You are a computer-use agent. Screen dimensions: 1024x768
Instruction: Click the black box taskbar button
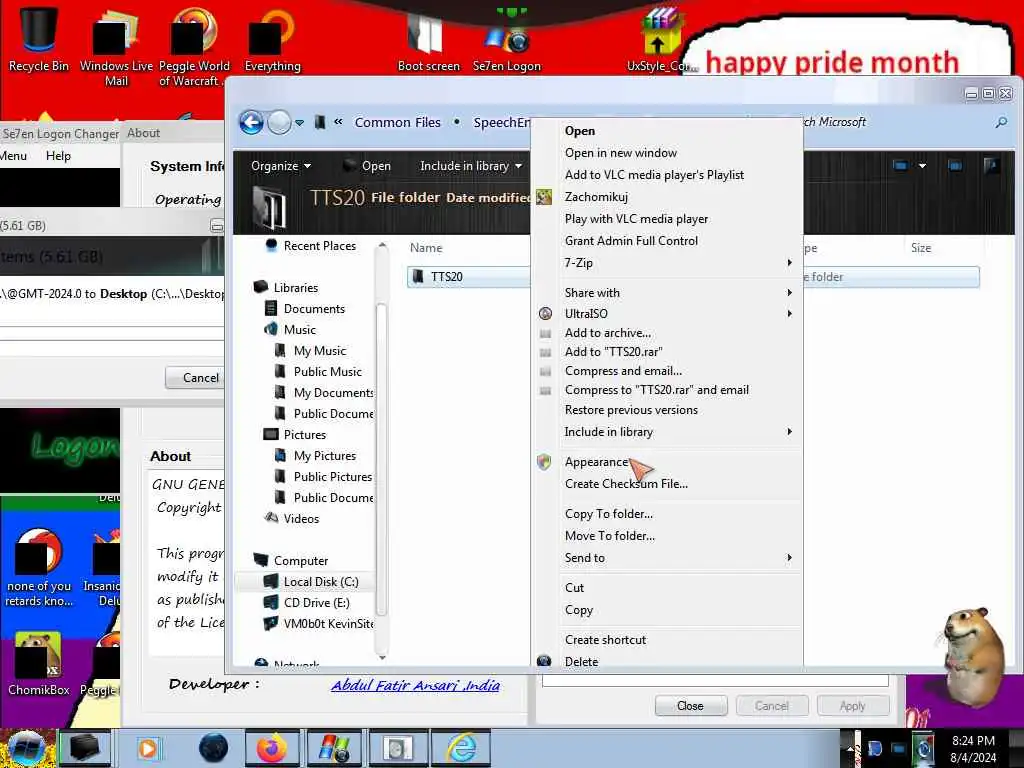85,748
